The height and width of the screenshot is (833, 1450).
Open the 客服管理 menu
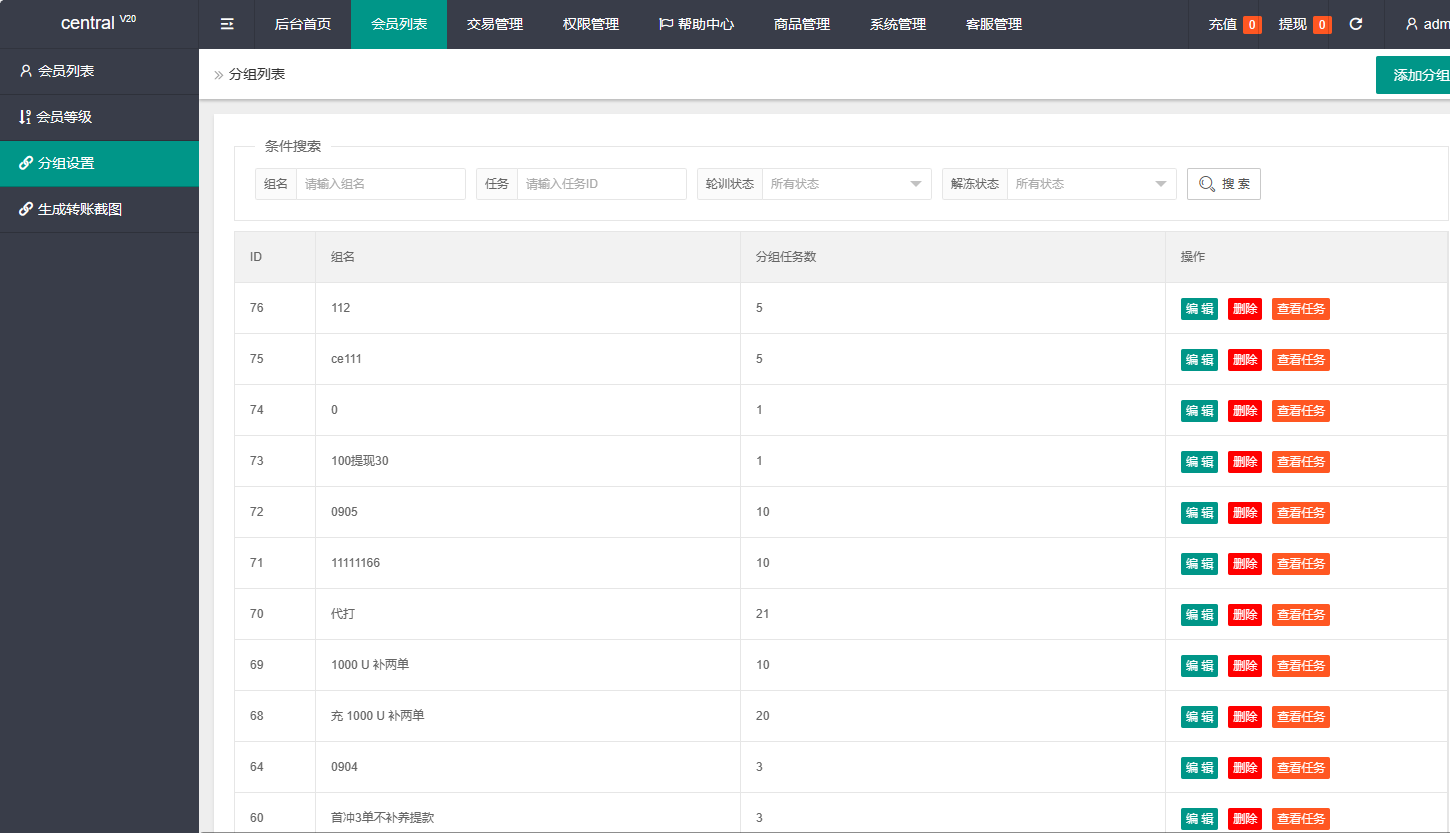tap(994, 24)
